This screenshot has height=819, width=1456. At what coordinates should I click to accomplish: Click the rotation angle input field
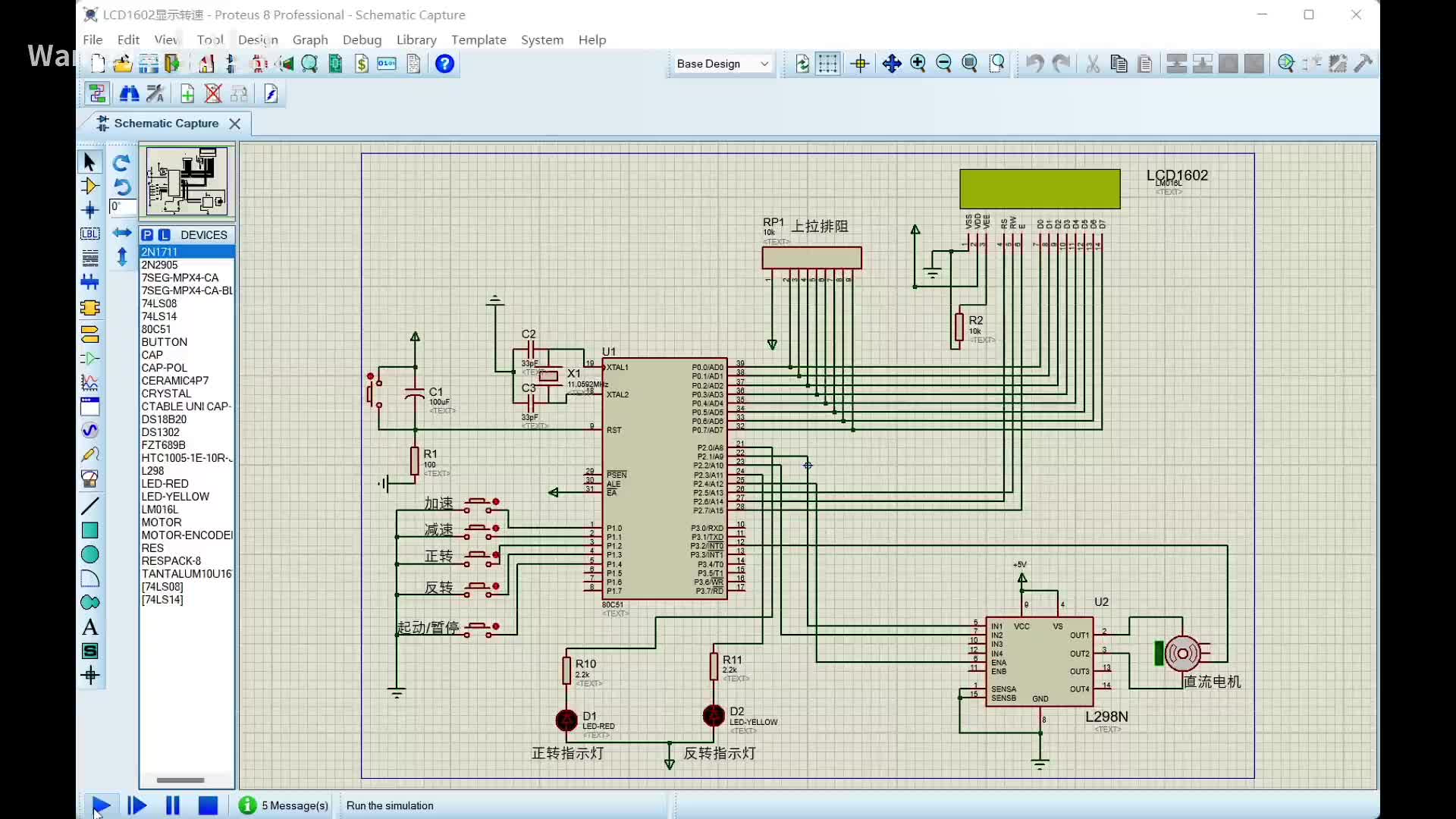123,207
